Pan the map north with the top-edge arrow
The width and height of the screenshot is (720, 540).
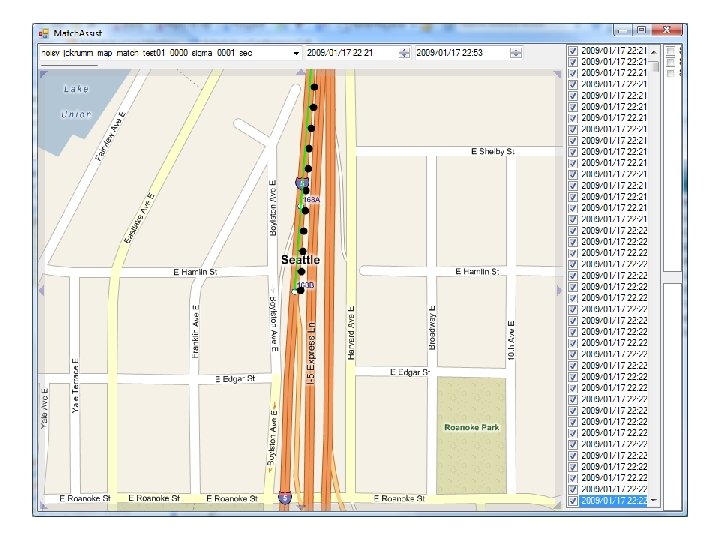pyautogui.click(x=300, y=72)
